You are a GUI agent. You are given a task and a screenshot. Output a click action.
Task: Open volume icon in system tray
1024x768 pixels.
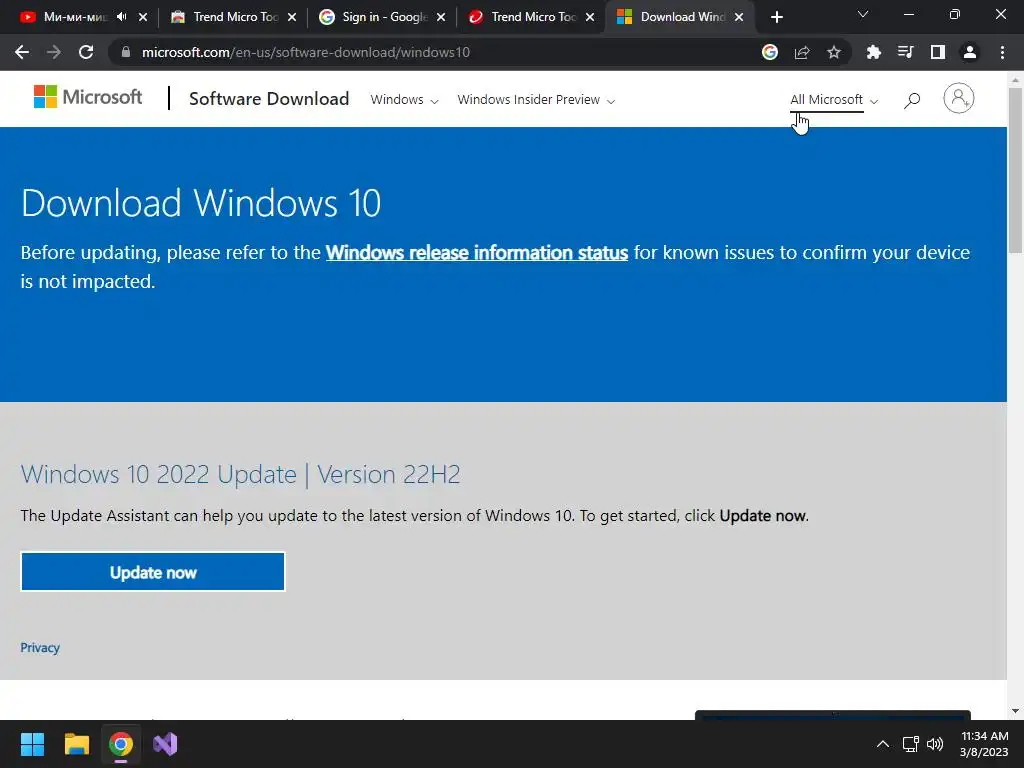click(935, 744)
